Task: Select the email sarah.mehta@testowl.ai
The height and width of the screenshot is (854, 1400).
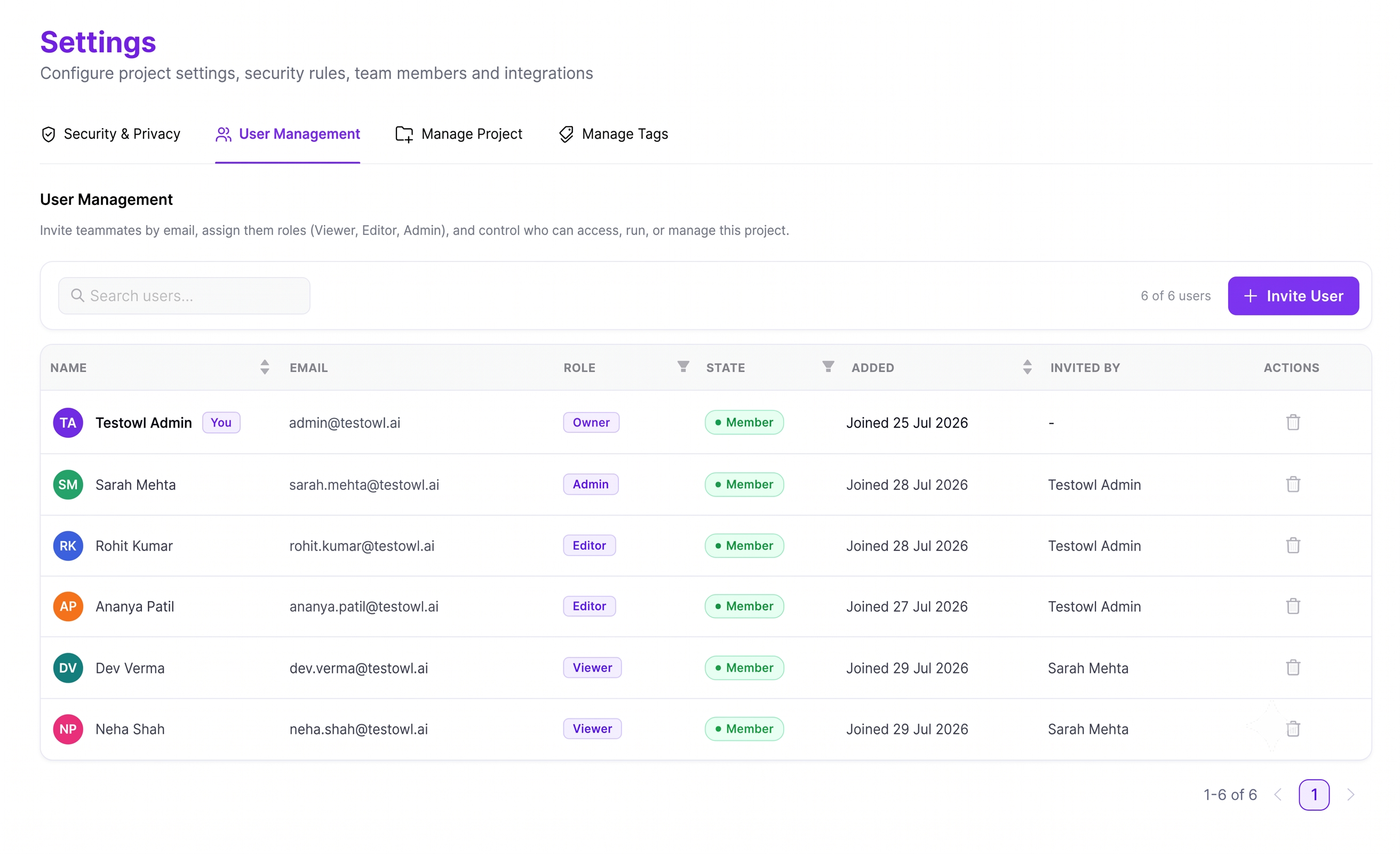Action: [364, 485]
